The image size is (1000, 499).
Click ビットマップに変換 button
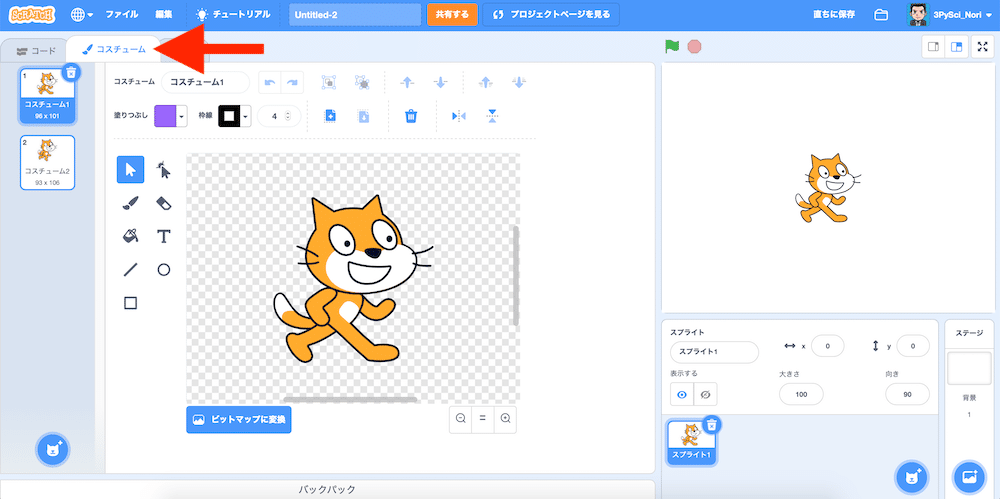point(239,420)
